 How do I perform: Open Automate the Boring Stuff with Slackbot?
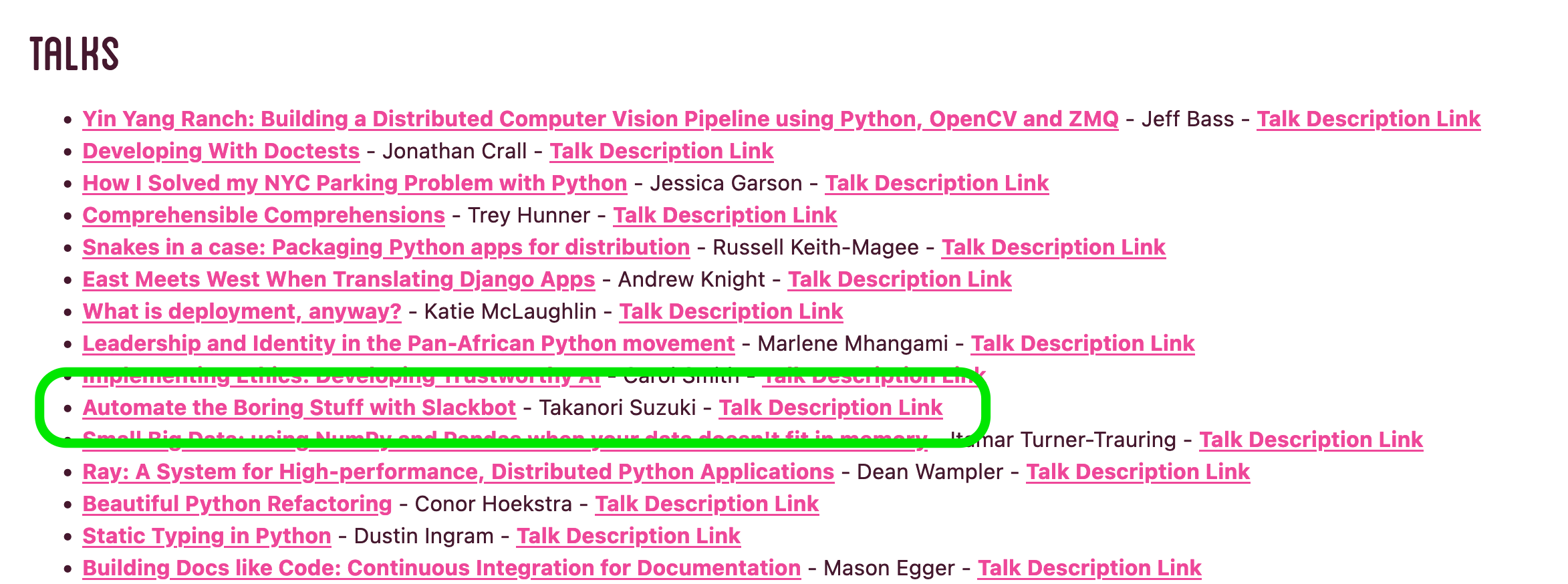[299, 408]
